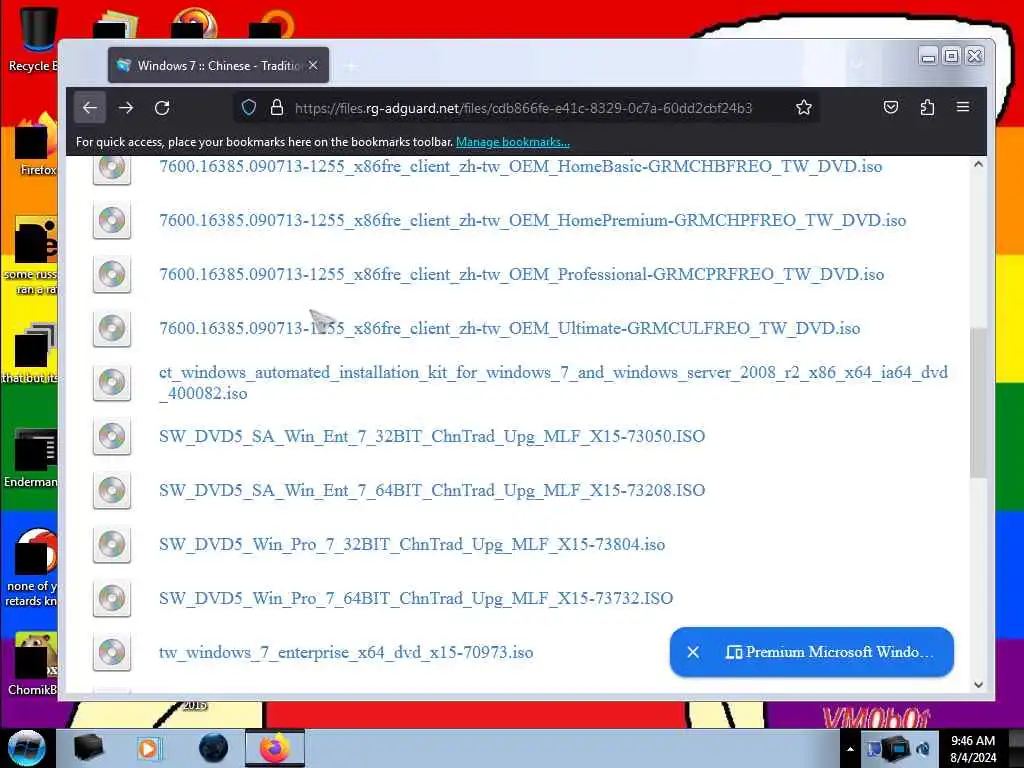Close the Windows 7 Chinese Traditional tab
The image size is (1024, 768).
pos(313,65)
